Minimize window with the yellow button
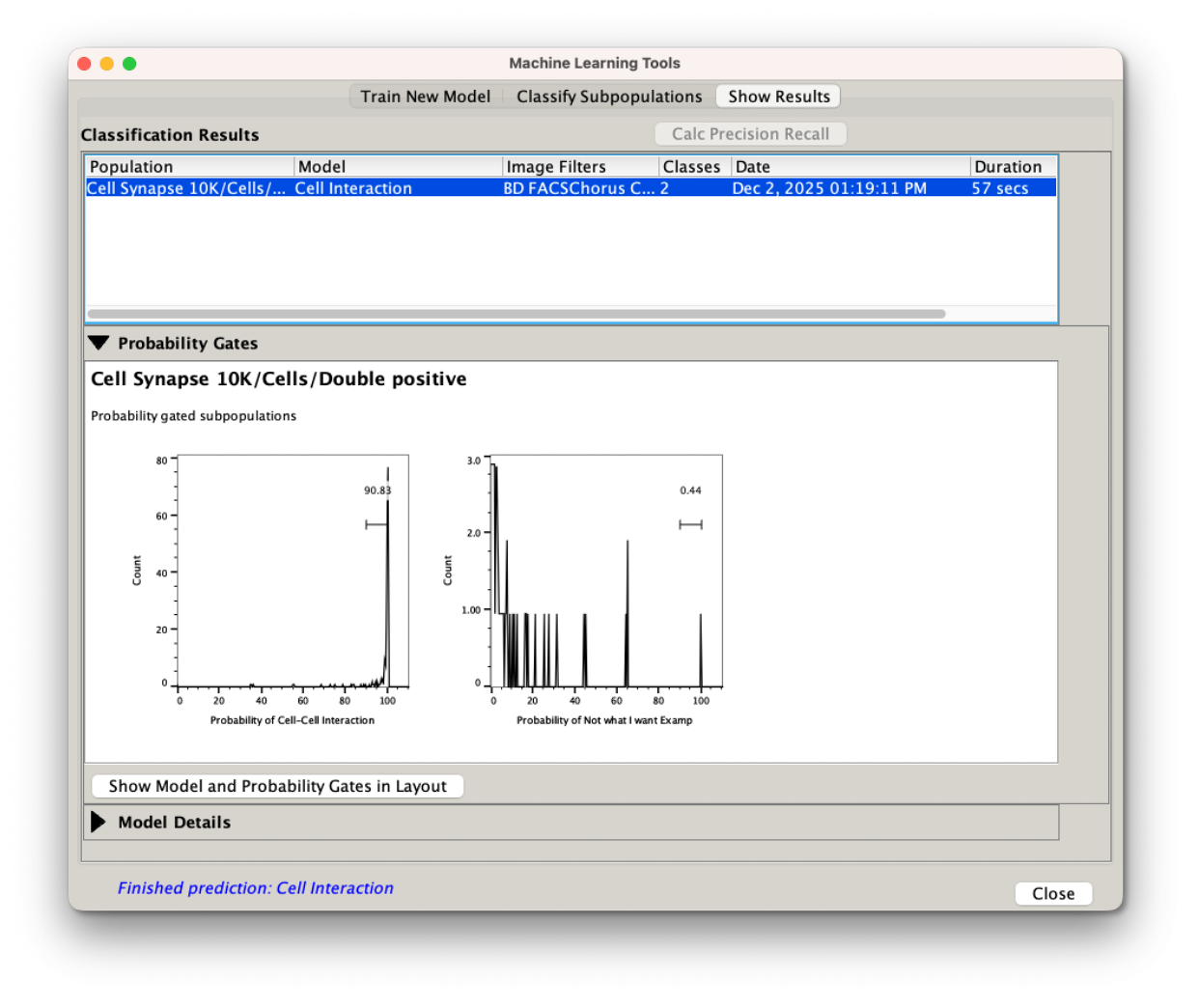This screenshot has height=1008, width=1199. tap(107, 64)
